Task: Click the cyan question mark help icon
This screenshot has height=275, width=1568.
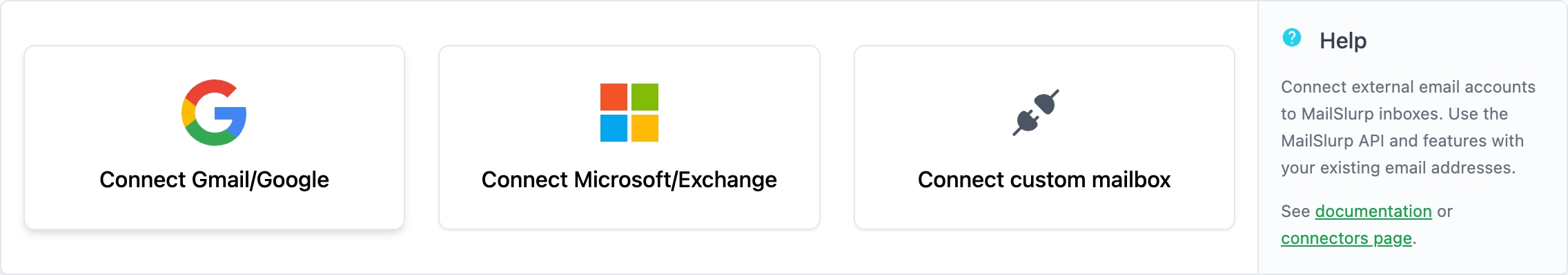Action: [x=1292, y=37]
